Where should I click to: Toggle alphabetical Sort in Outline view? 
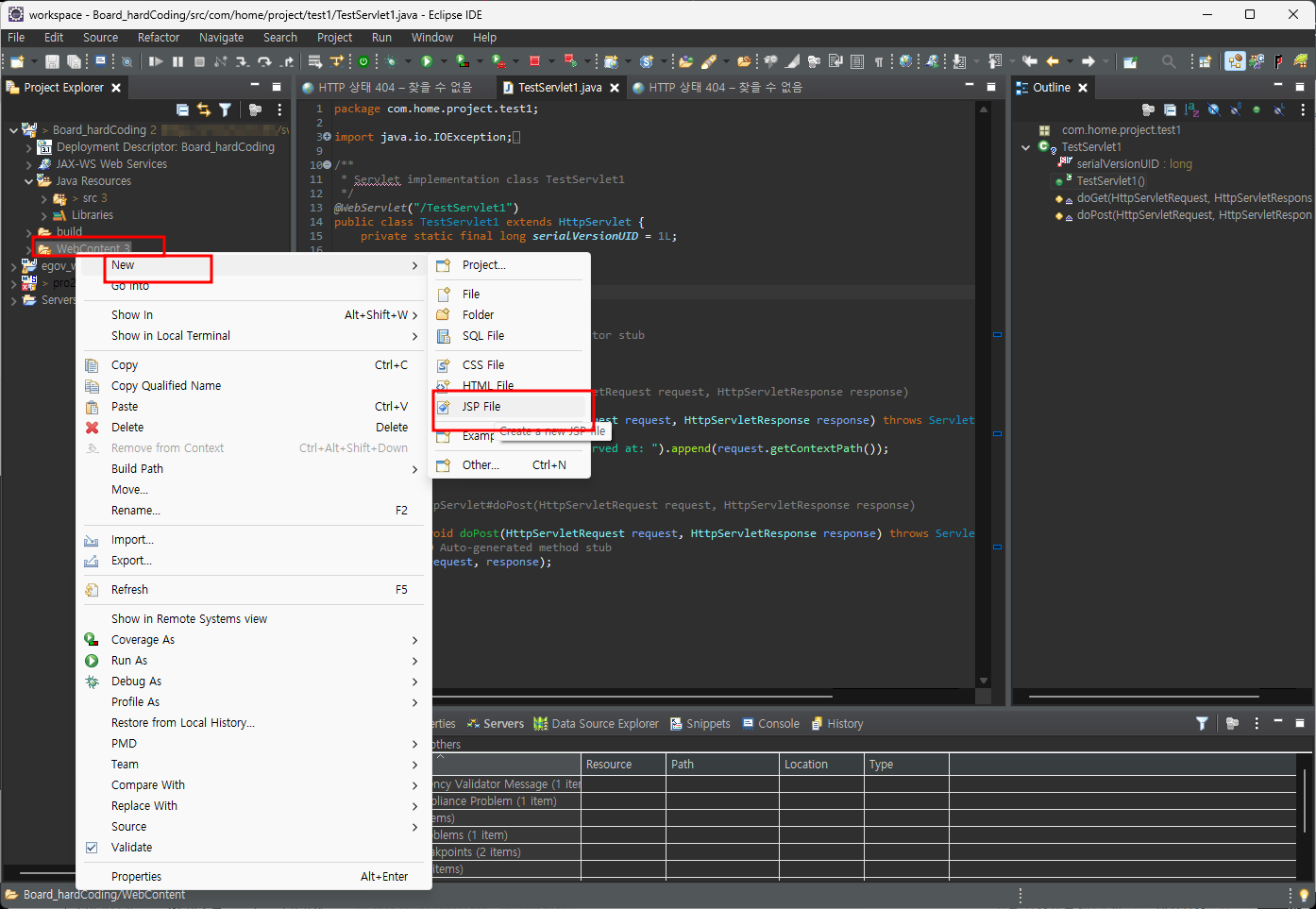(x=1191, y=109)
